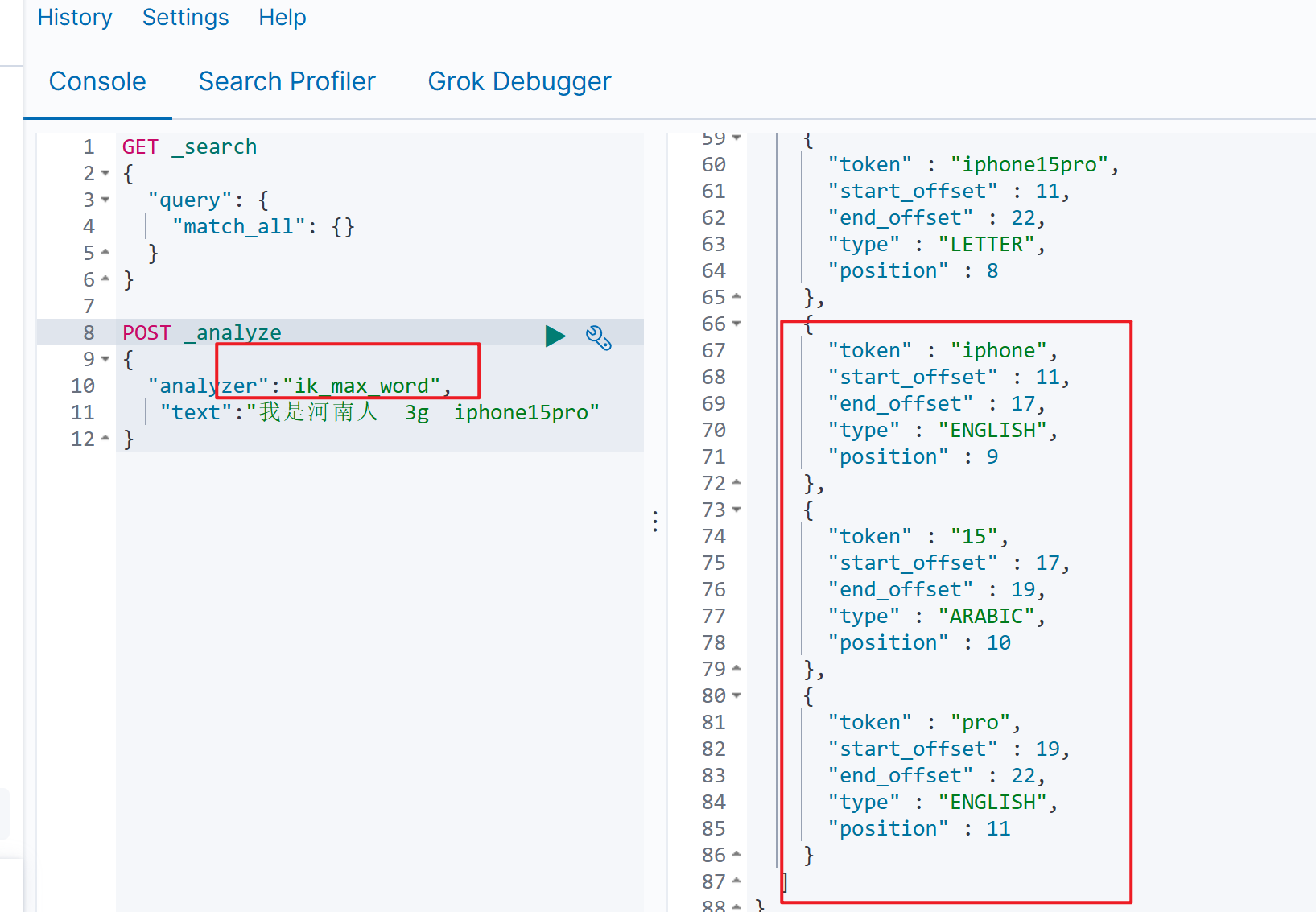
Task: Click the POST _analyze text
Action: pyautogui.click(x=202, y=333)
